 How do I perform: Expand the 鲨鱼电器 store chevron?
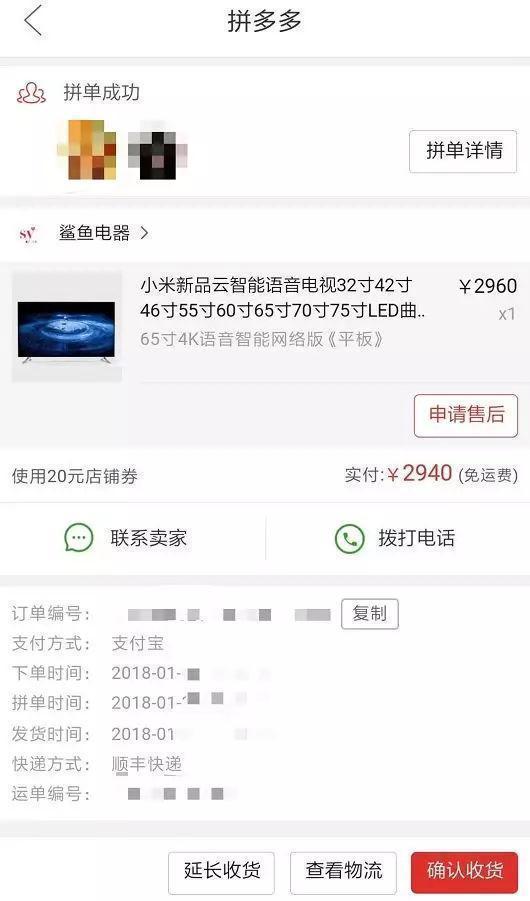pyautogui.click(x=144, y=233)
